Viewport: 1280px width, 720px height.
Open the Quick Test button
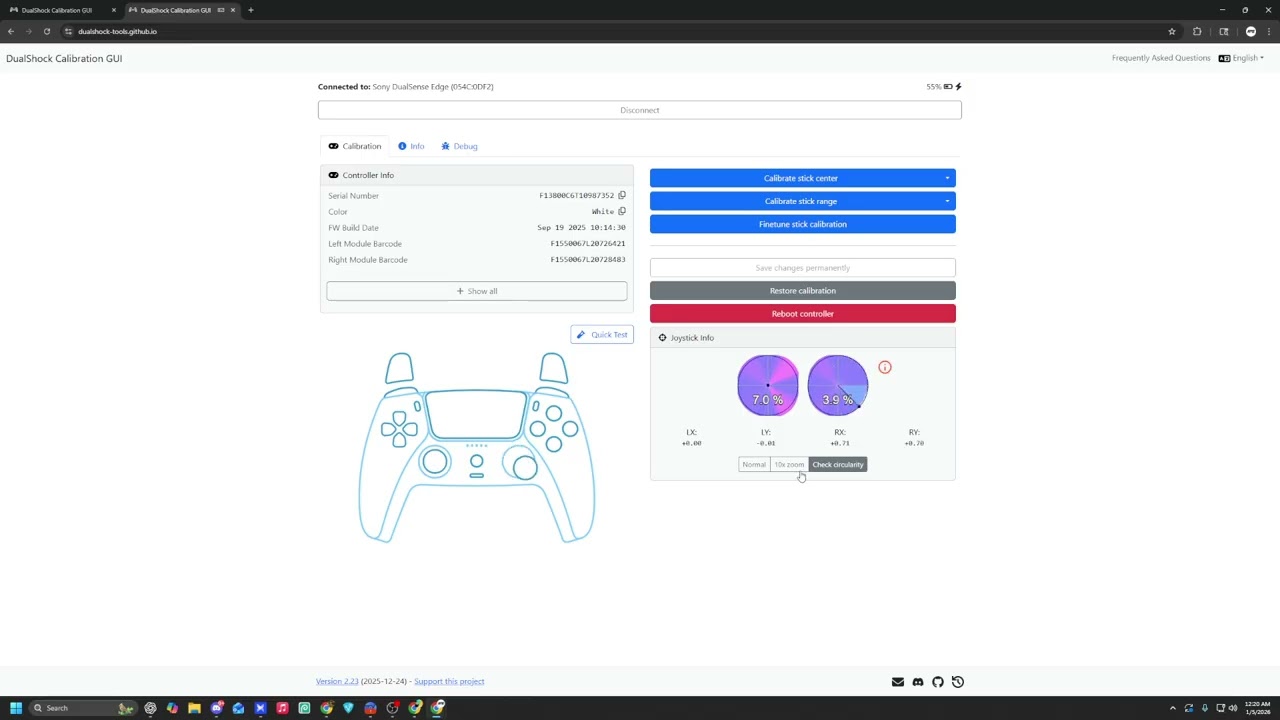point(602,335)
